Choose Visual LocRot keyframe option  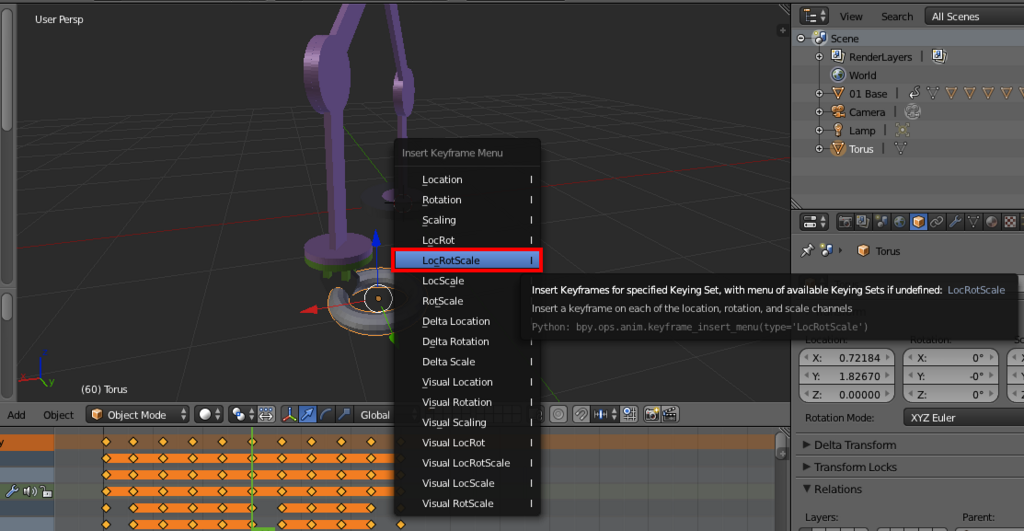click(x=467, y=442)
